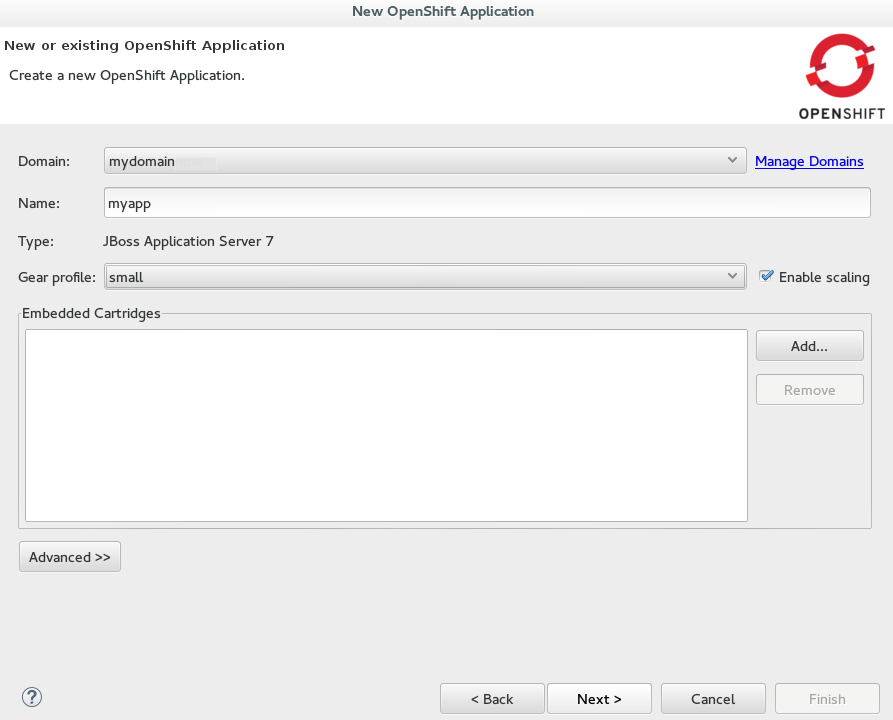Click the New OpenShift Application title bar

pos(443,11)
